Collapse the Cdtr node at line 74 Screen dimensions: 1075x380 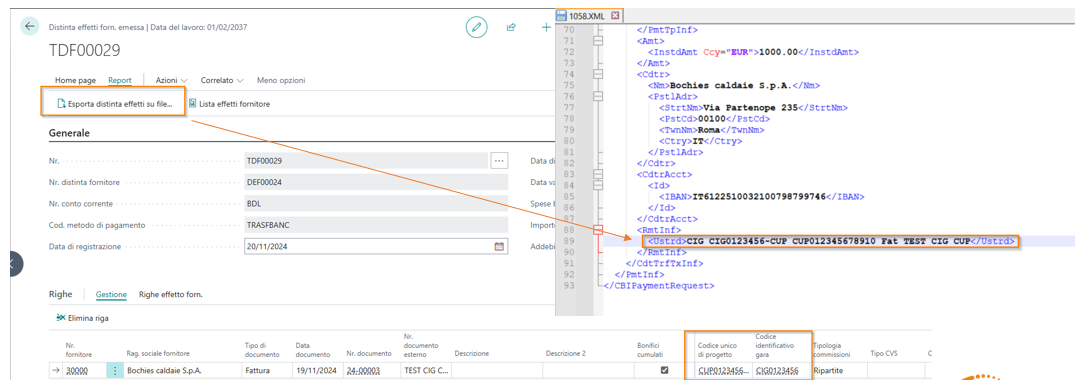(x=598, y=74)
